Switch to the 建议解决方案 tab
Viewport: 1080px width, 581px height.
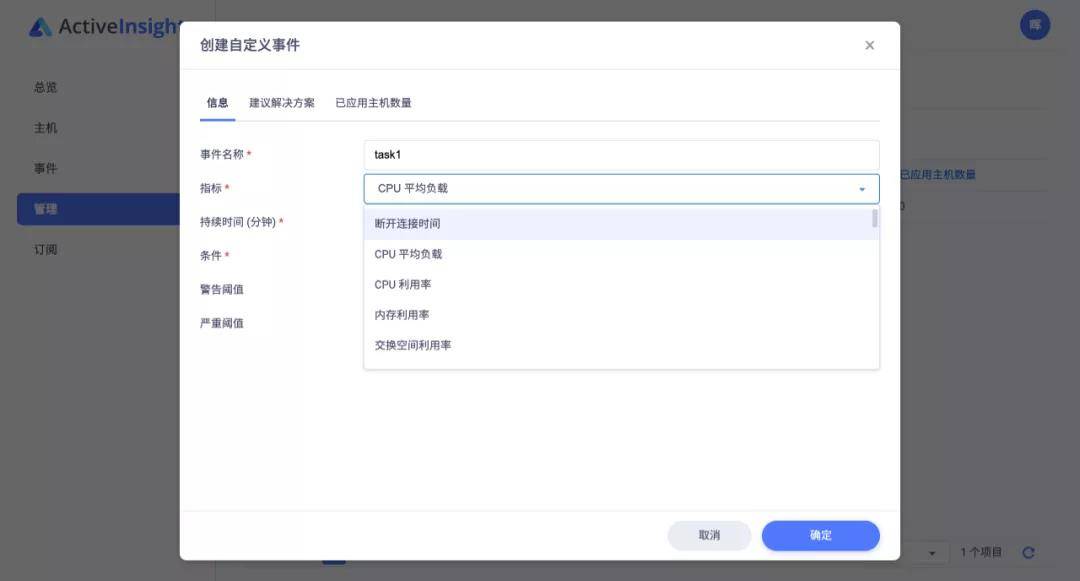point(281,102)
